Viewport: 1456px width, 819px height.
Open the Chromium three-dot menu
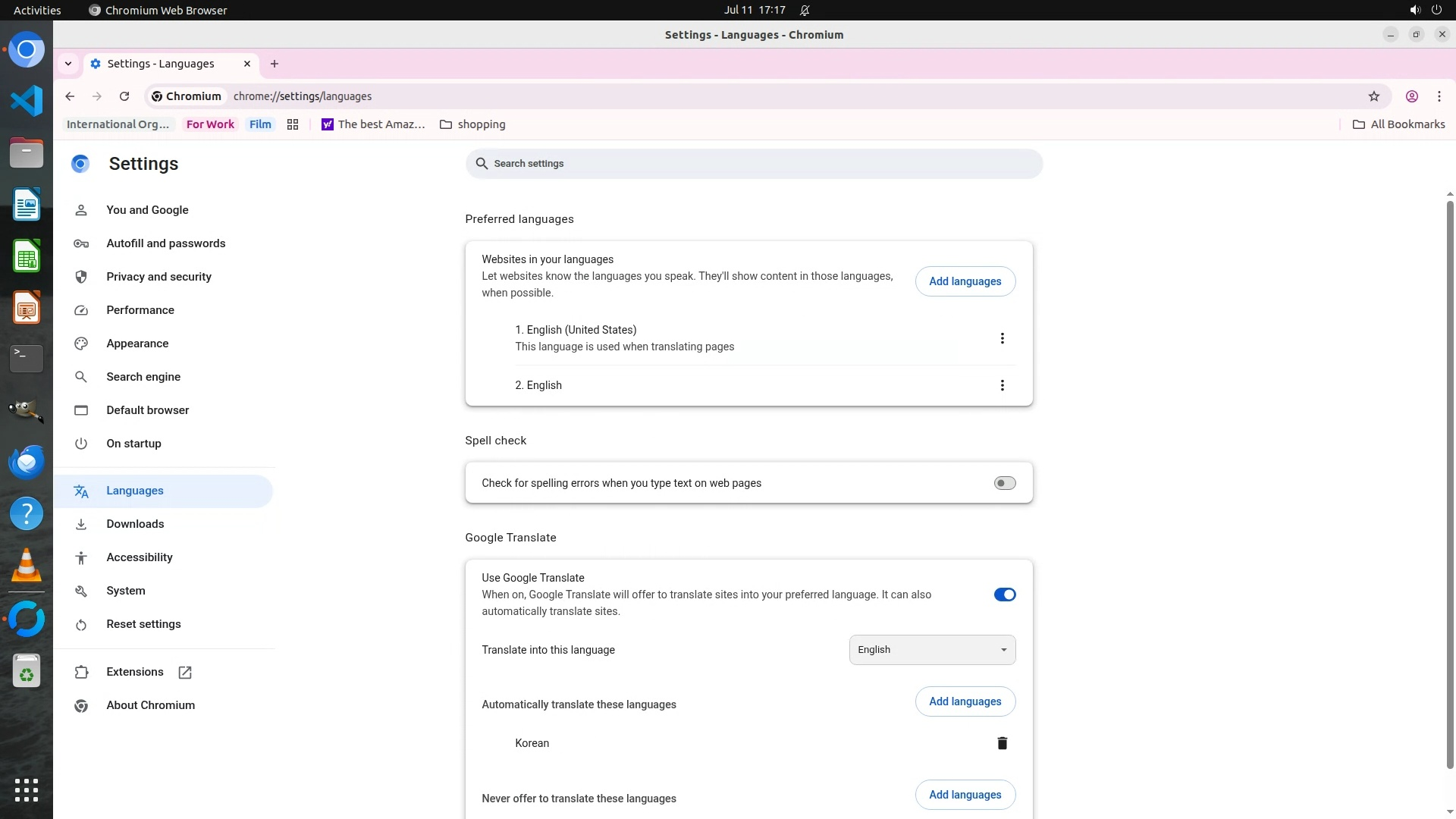(x=1439, y=96)
